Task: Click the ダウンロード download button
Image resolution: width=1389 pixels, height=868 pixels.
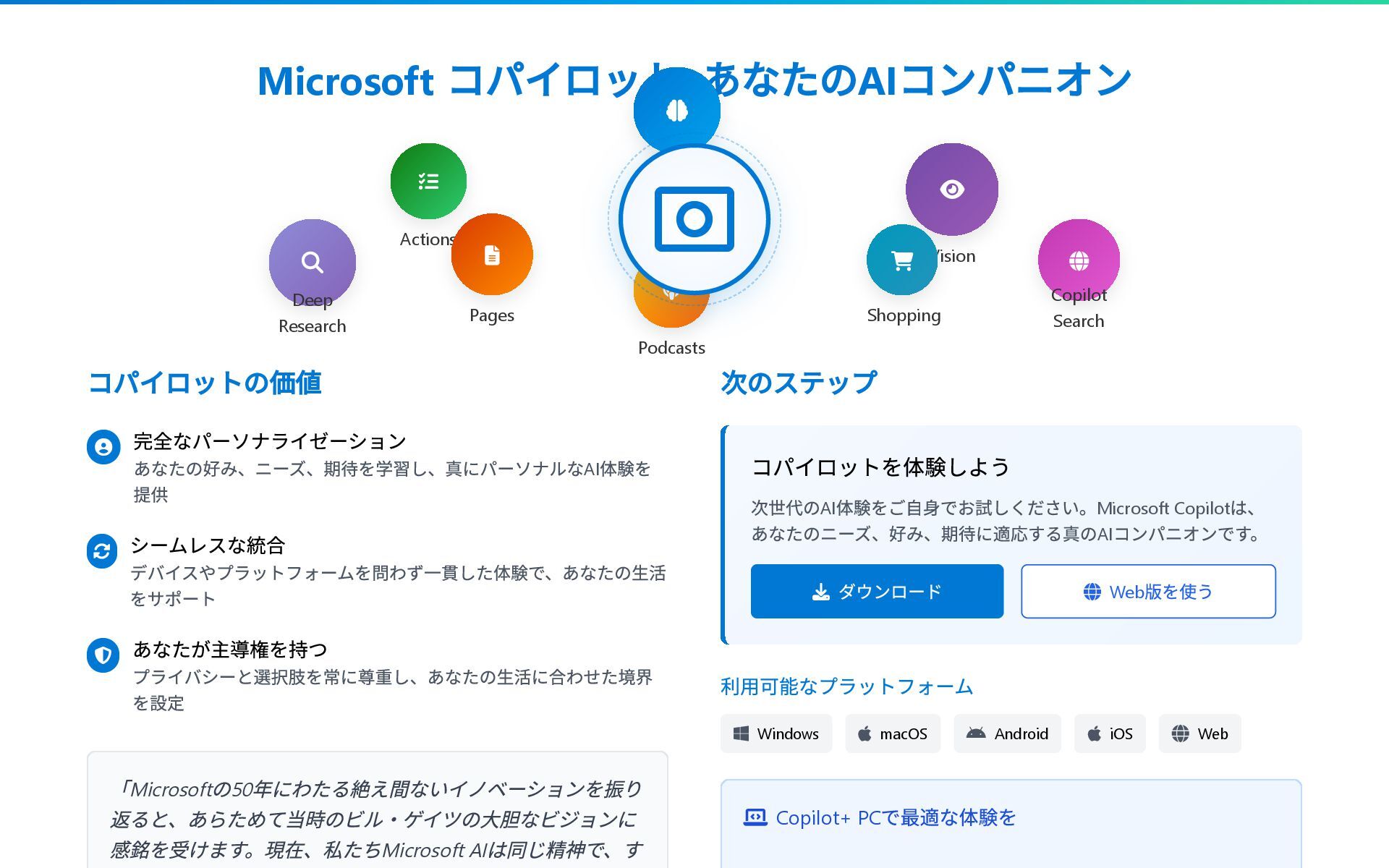Action: pos(877,592)
